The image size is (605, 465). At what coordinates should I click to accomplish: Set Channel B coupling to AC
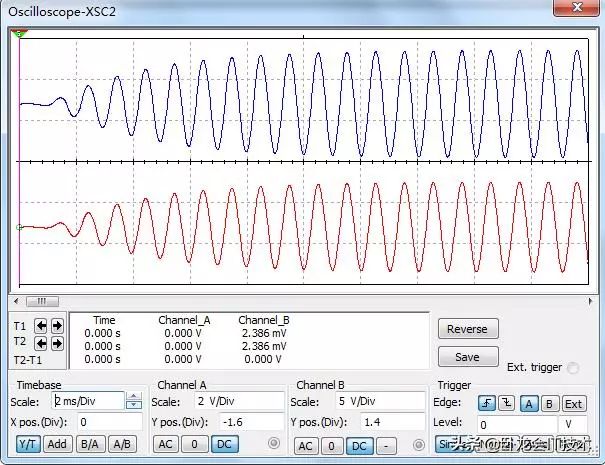tap(306, 446)
